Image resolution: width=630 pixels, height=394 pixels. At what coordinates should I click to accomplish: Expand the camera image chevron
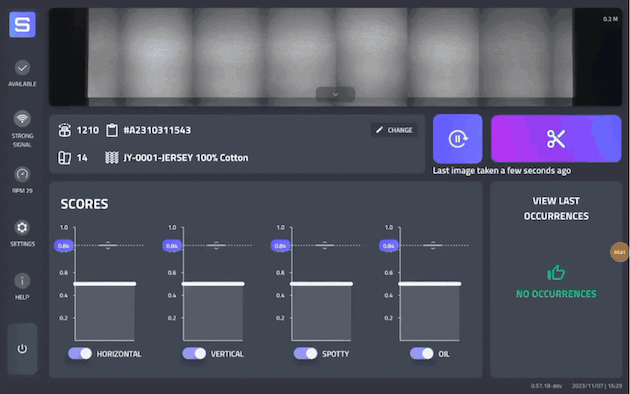pos(335,94)
